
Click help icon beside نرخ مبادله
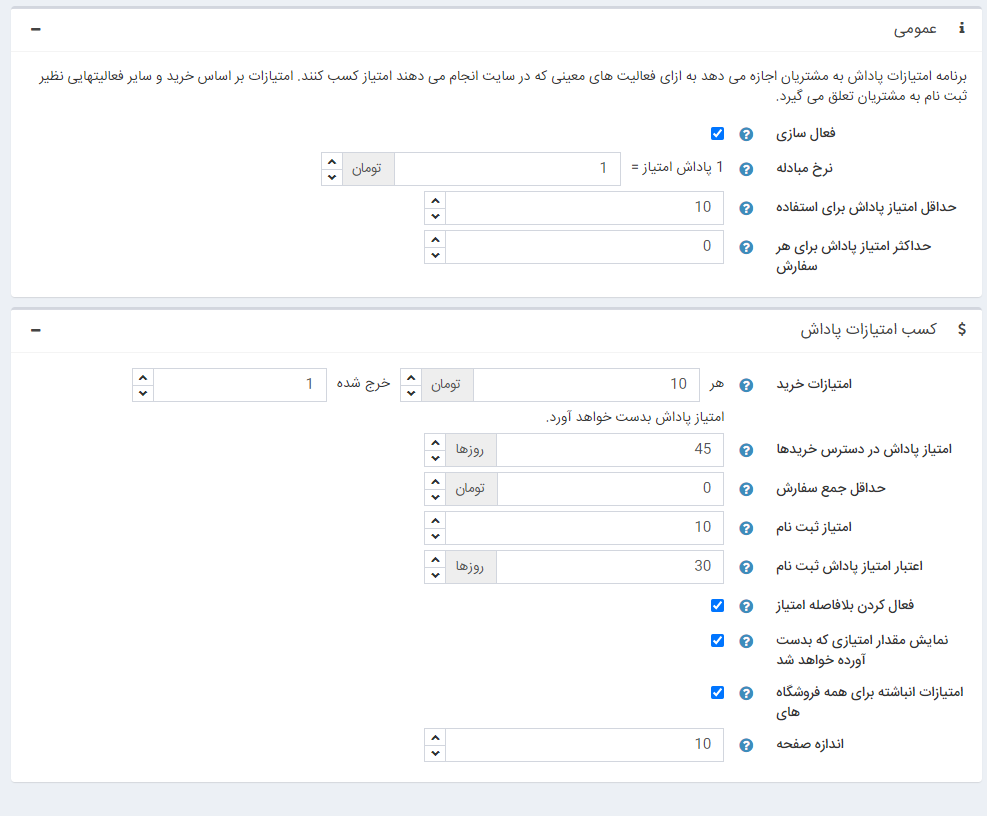pyautogui.click(x=745, y=169)
